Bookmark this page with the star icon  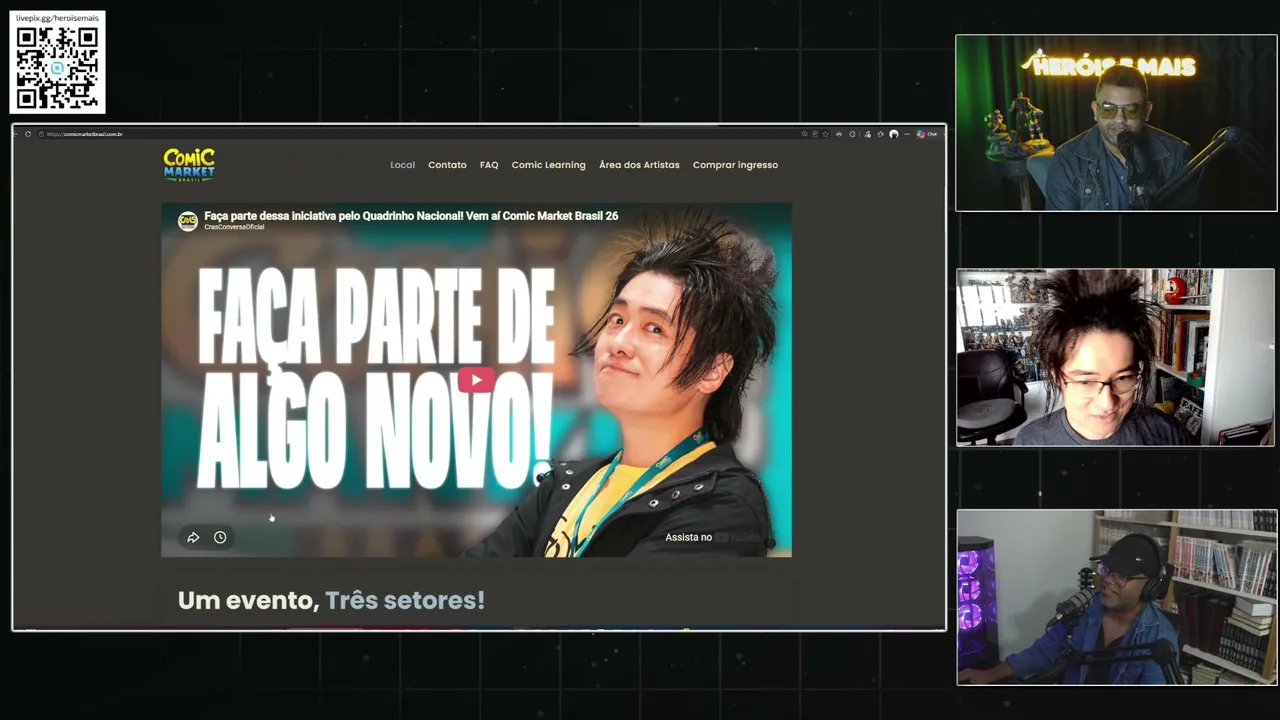coord(826,134)
